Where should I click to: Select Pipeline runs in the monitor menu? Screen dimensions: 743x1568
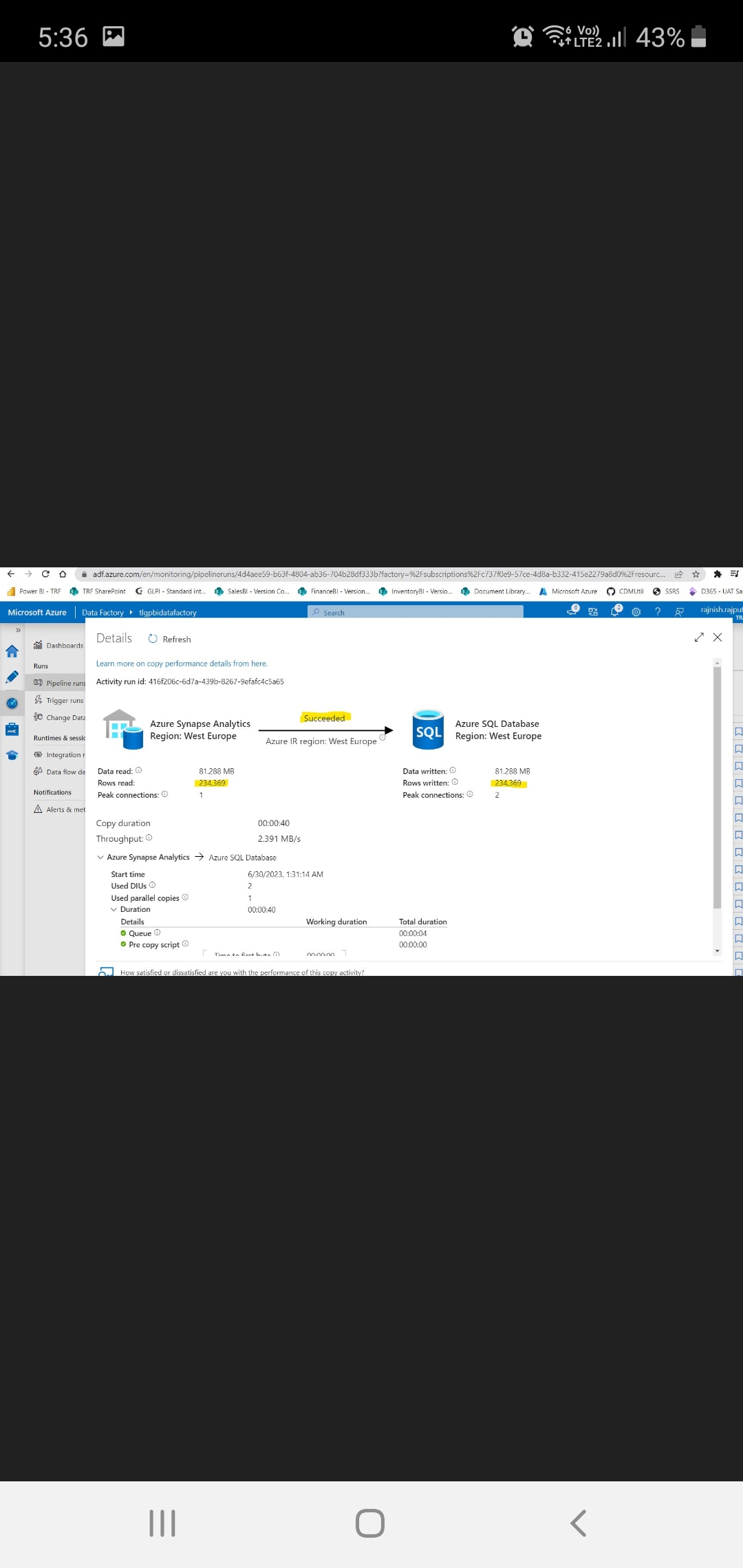[x=59, y=683]
